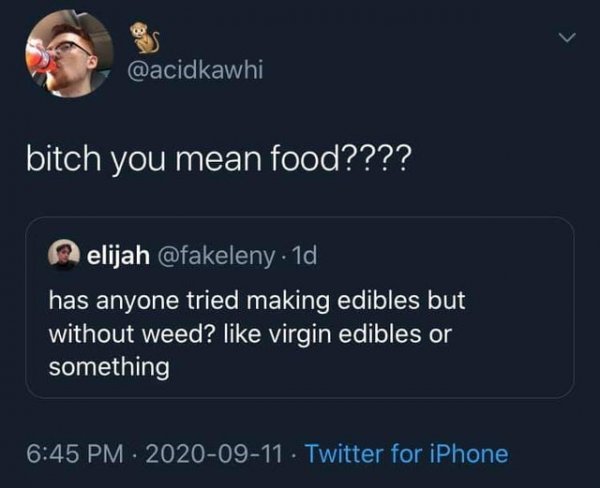This screenshot has height=488, width=600.
Task: Open the Twitter for iPhone source link
Action: point(405,453)
